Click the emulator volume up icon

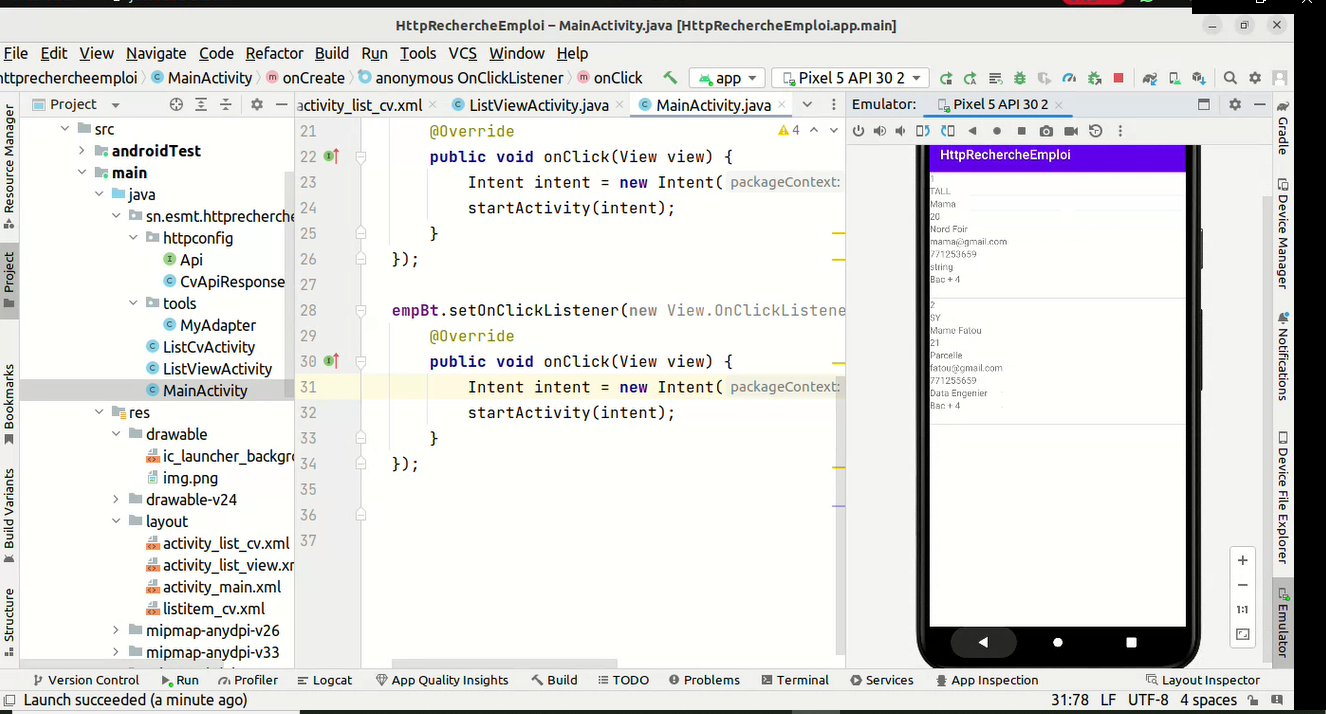point(880,131)
